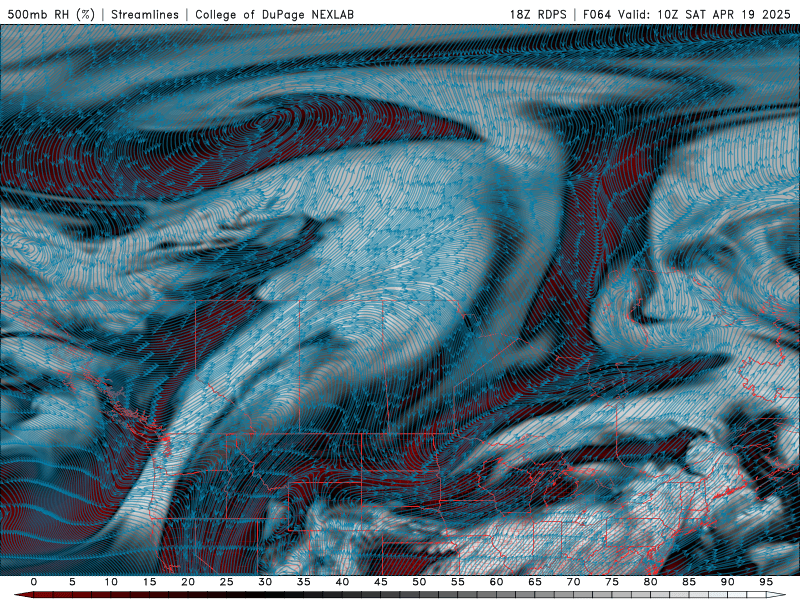Click the '35' colorbar tick label
This screenshot has width=800, height=600.
click(304, 582)
